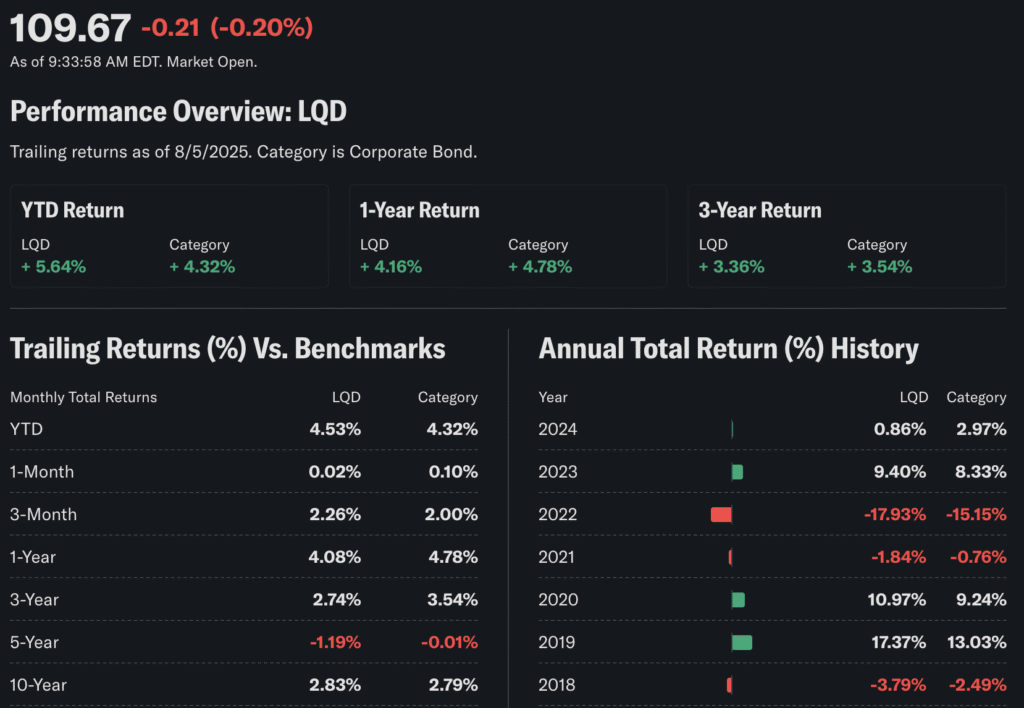
Task: Click LQD 2022 return -17.93%
Action: click(x=895, y=515)
